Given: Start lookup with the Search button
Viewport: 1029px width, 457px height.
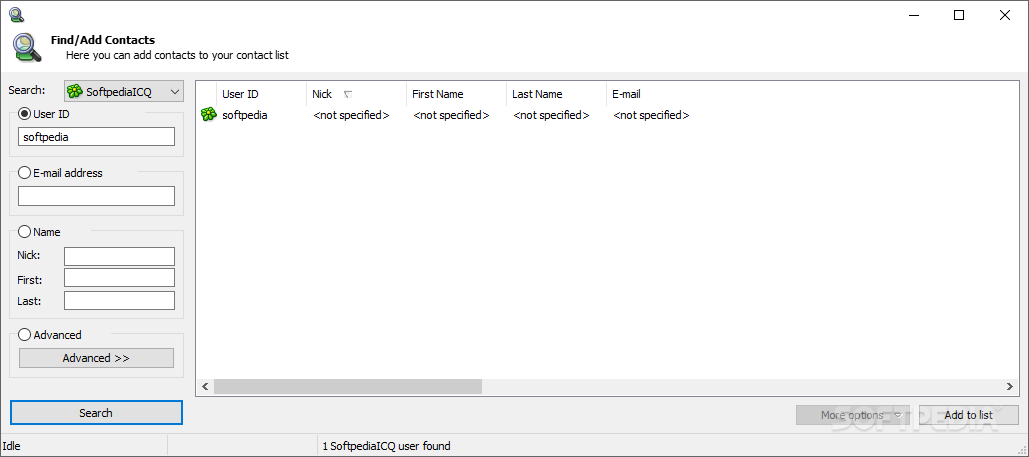Looking at the screenshot, I should click(96, 413).
